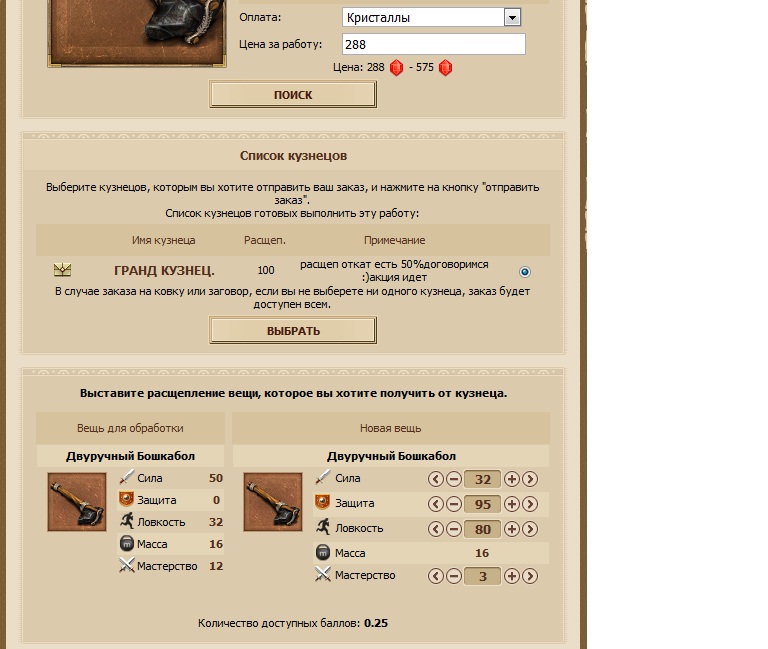Click the ВЫБРАТЬ select button
768x649 pixels.
(293, 331)
